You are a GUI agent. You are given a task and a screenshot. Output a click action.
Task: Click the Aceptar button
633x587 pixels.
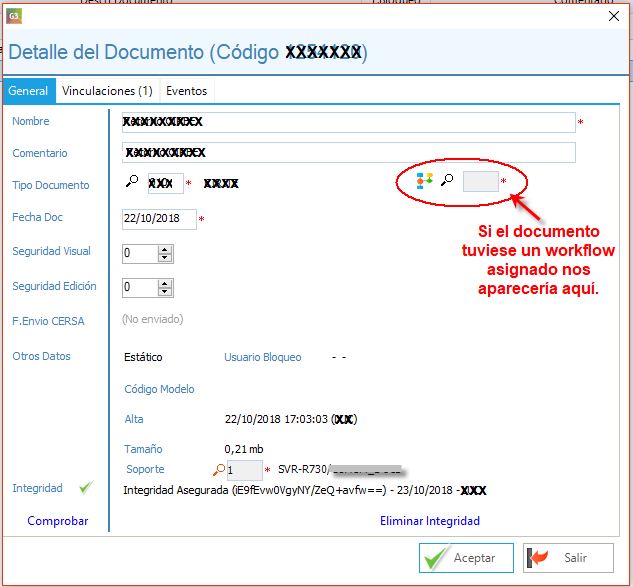coord(466,558)
